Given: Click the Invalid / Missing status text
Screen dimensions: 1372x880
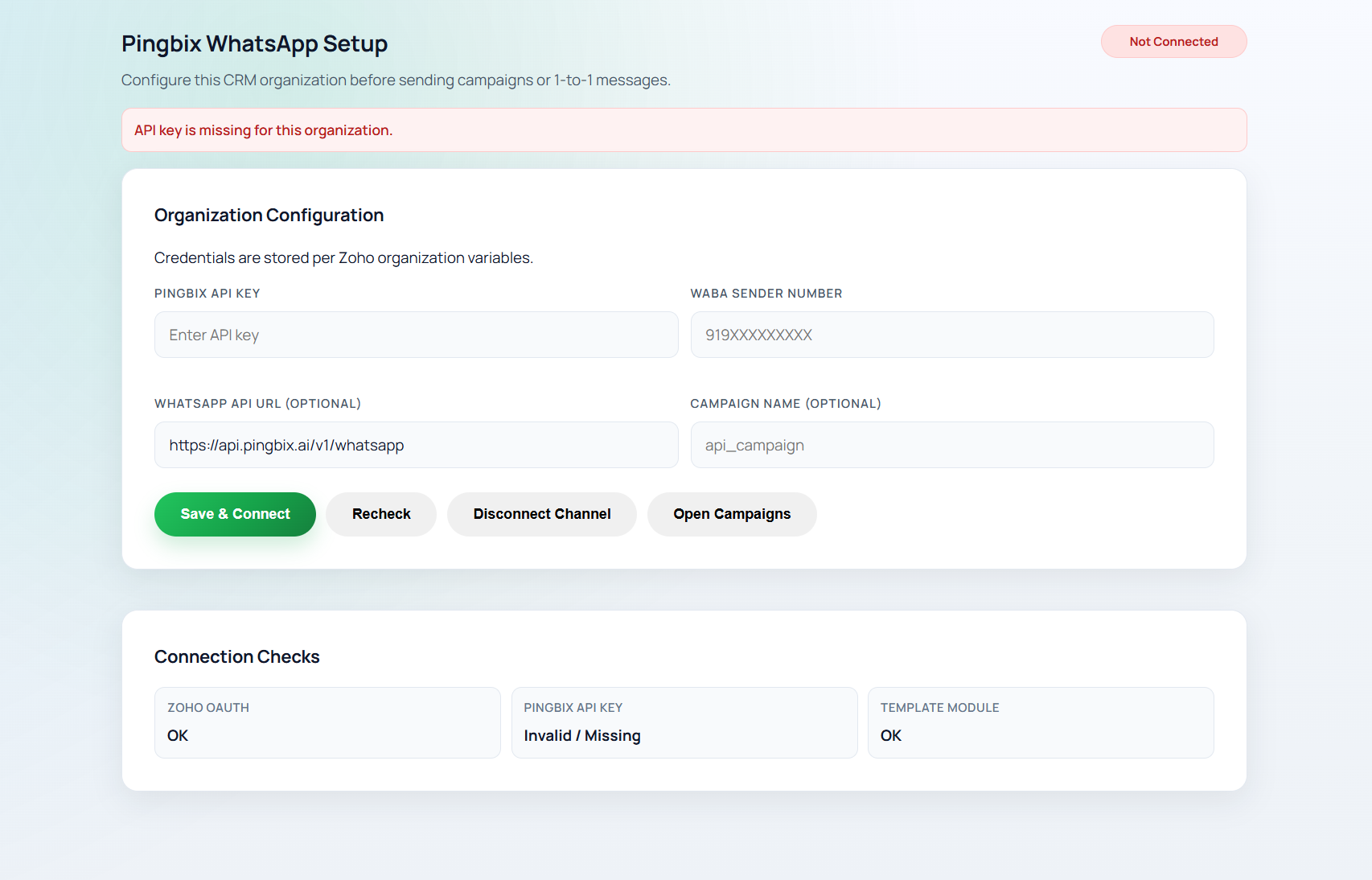Looking at the screenshot, I should [581, 735].
